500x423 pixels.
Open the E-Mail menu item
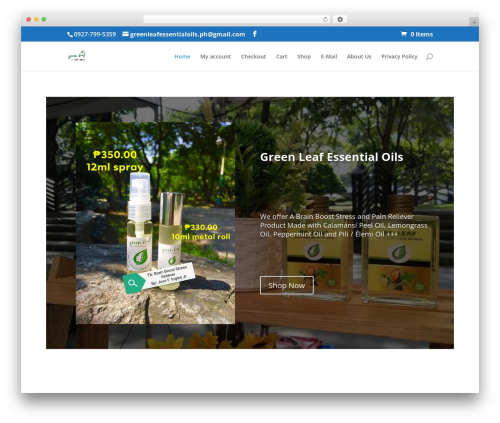coord(329,57)
